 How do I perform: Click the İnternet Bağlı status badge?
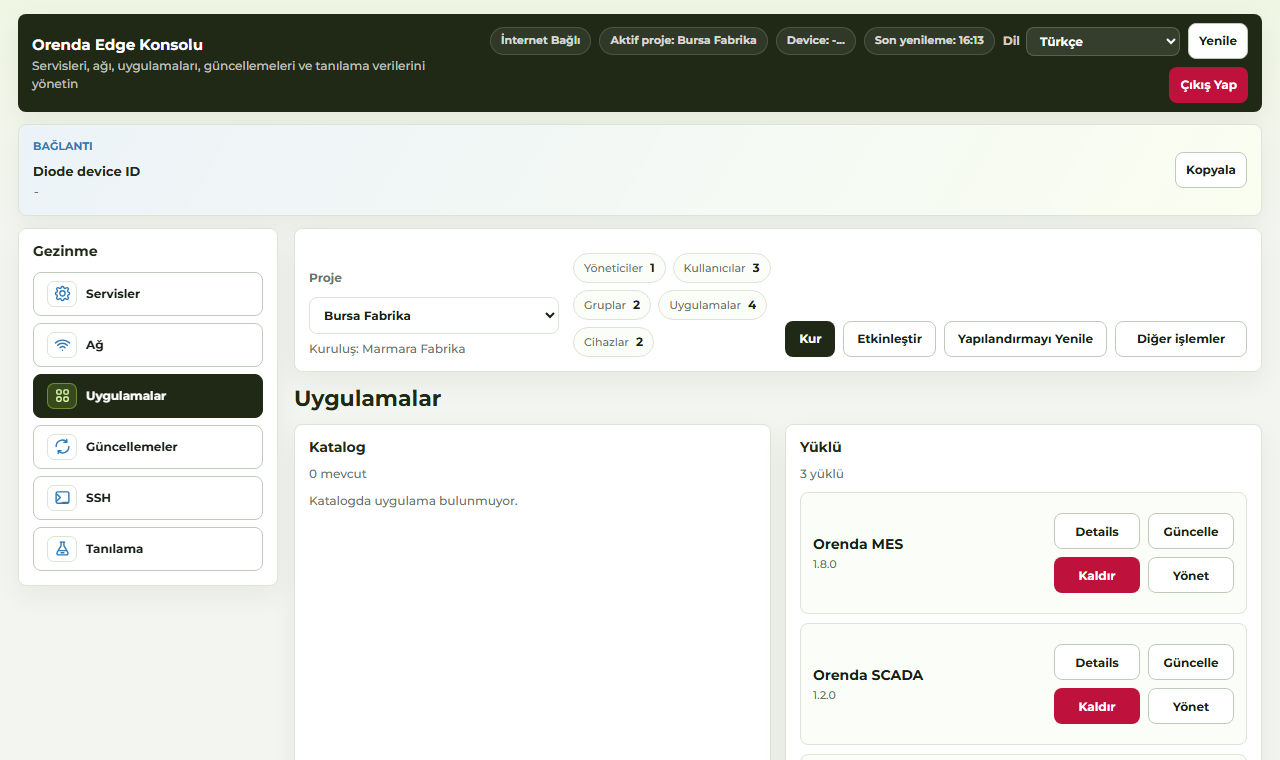click(x=540, y=41)
